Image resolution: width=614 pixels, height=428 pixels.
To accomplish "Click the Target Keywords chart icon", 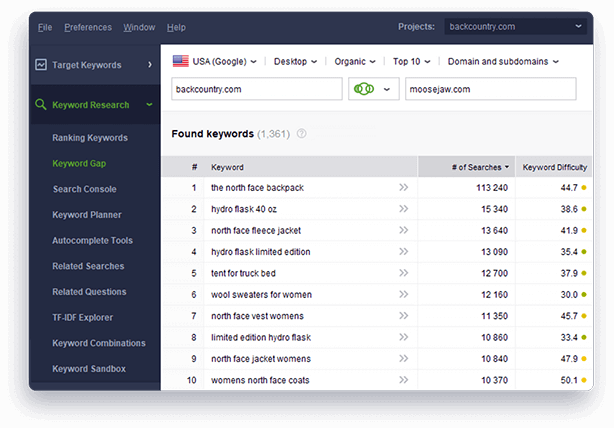I will point(41,65).
